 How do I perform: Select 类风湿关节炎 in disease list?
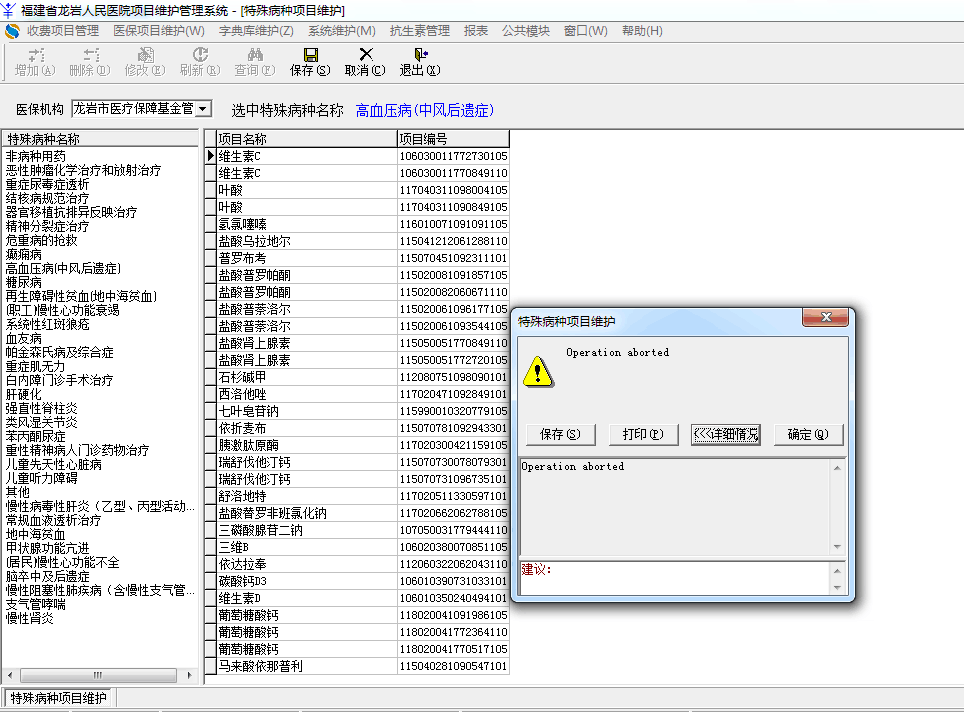point(41,422)
